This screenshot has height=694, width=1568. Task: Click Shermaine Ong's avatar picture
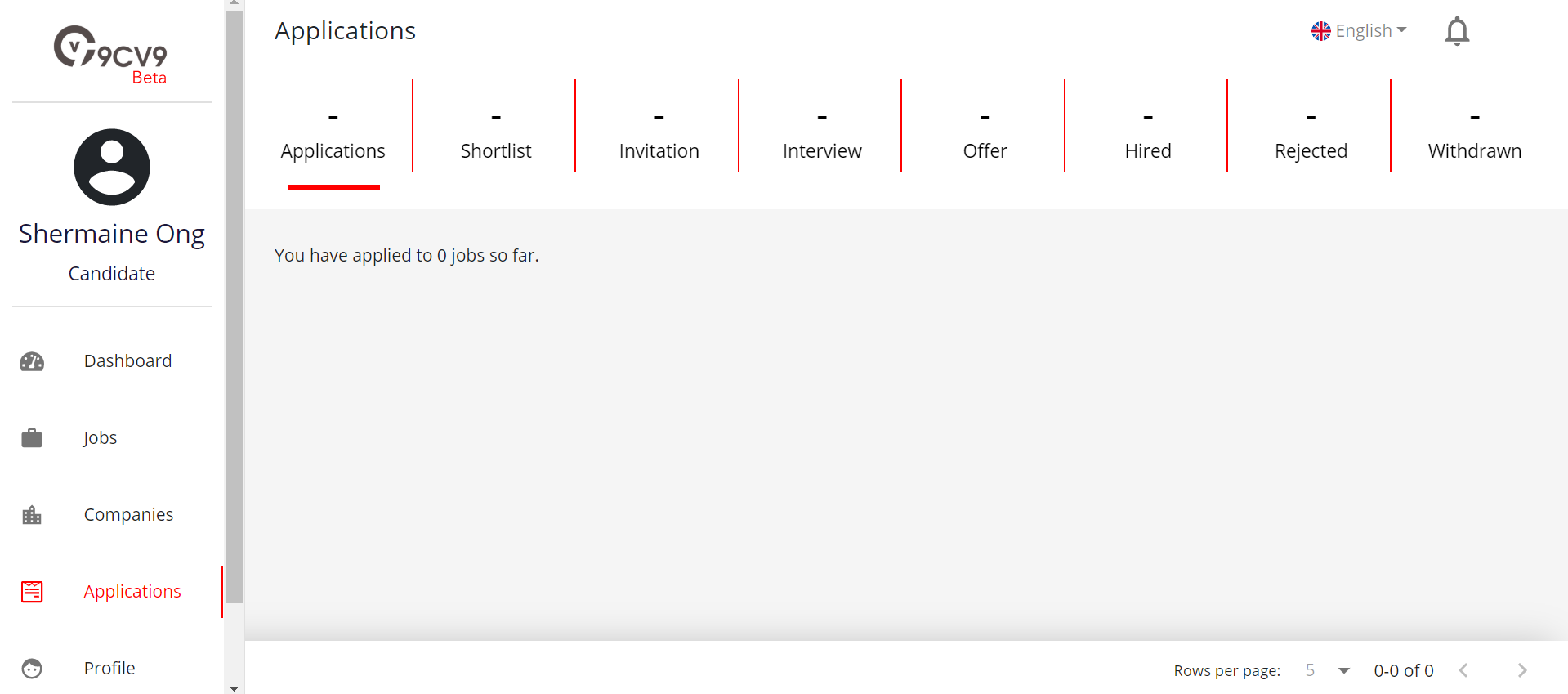[111, 167]
